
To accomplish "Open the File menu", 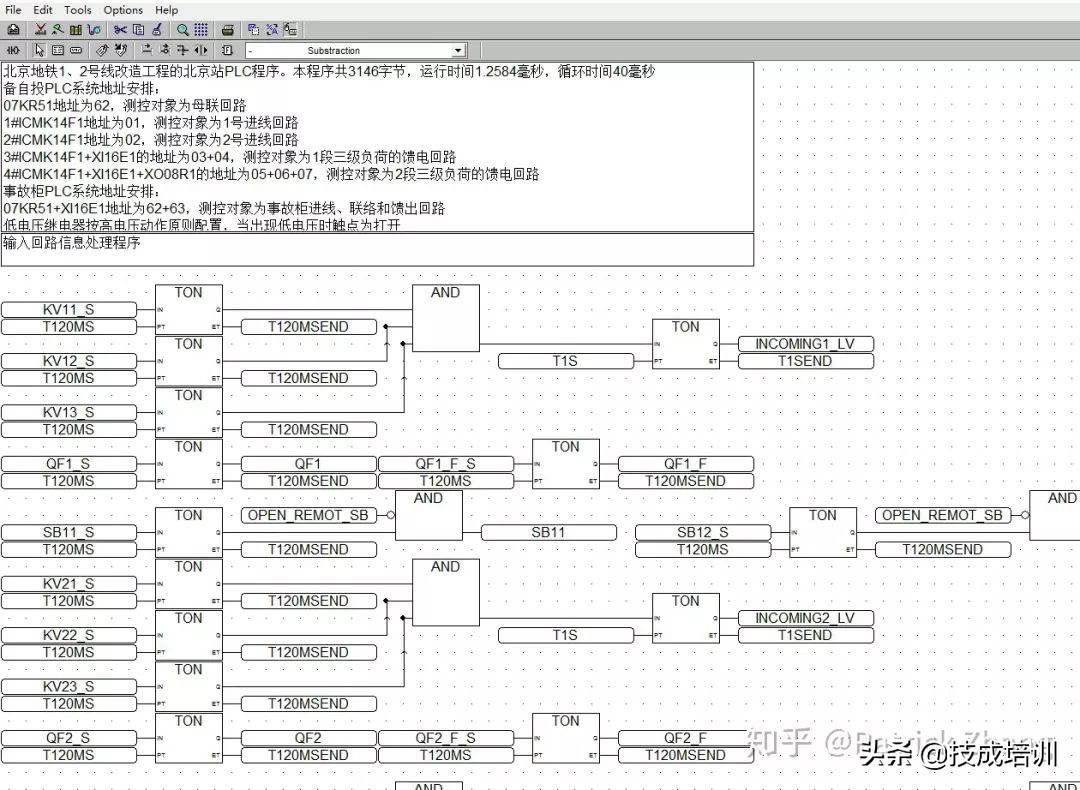I will coord(11,9).
